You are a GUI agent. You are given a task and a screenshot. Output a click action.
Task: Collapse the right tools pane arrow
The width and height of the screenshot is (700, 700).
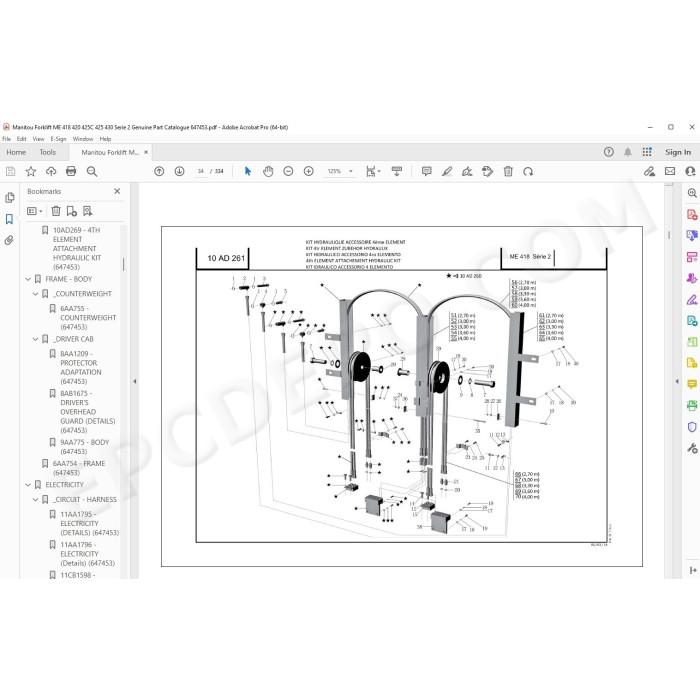pos(677,382)
